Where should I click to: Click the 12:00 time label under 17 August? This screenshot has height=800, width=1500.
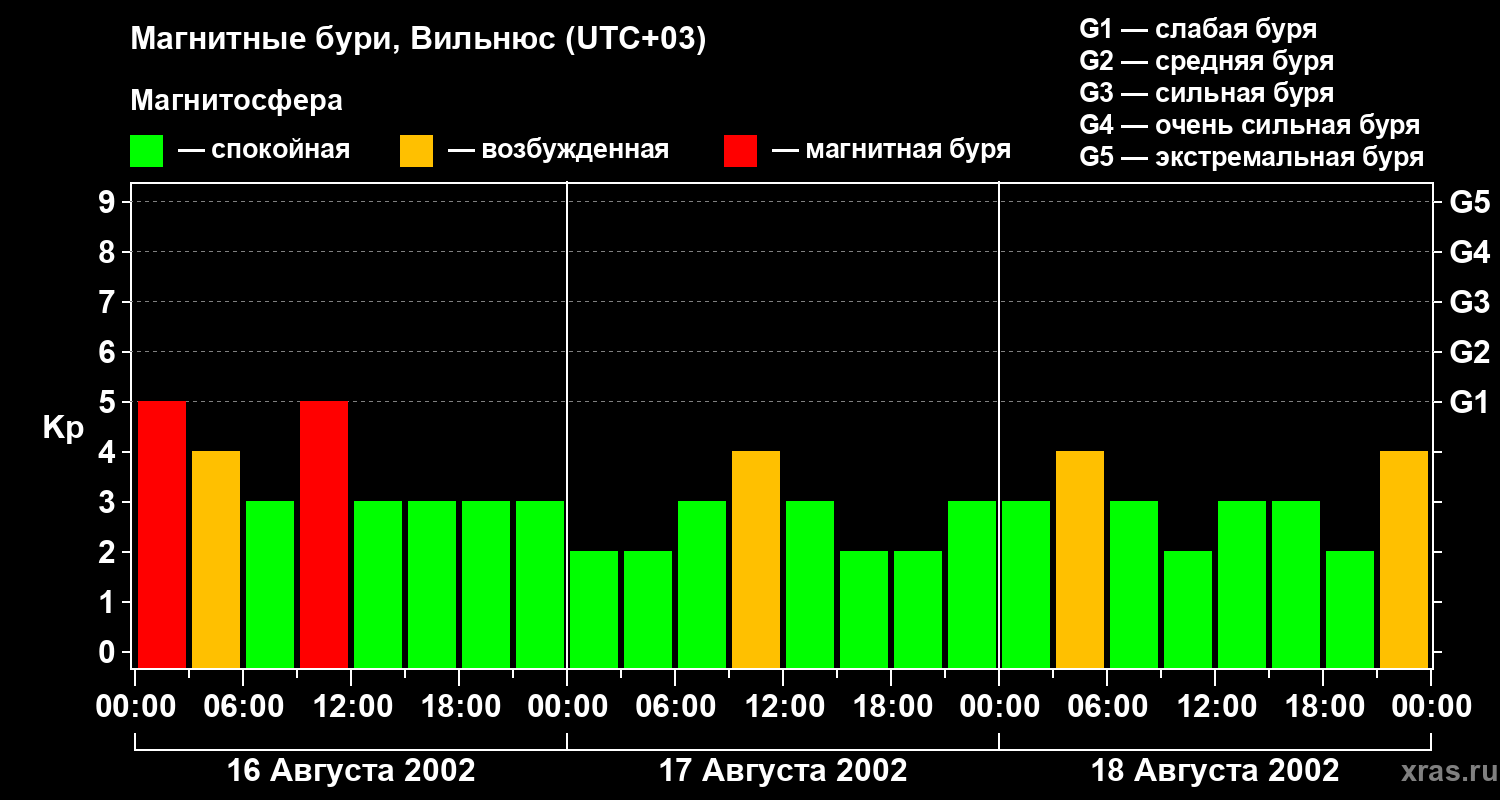pos(783,707)
